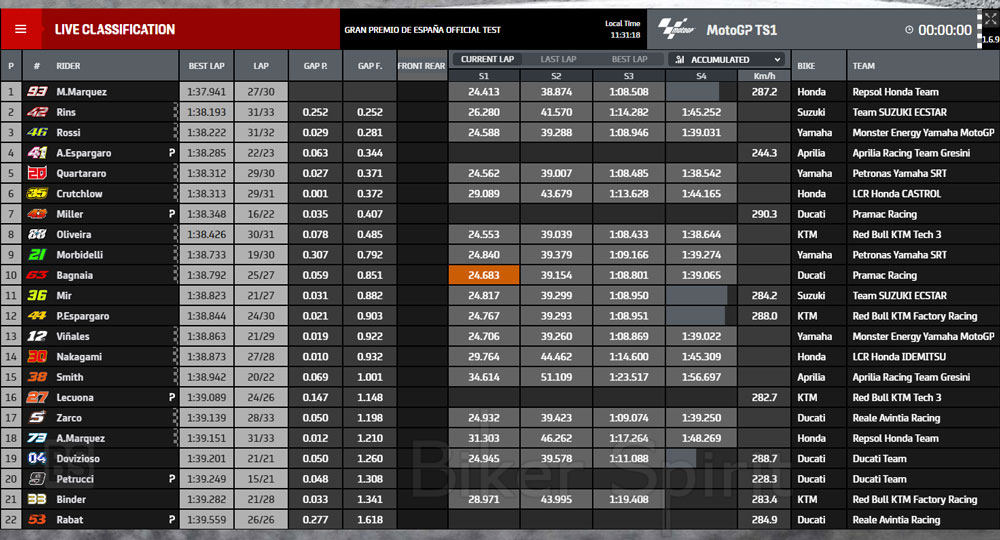
Task: Switch to CURRENT LAP view
Action: click(x=486, y=60)
